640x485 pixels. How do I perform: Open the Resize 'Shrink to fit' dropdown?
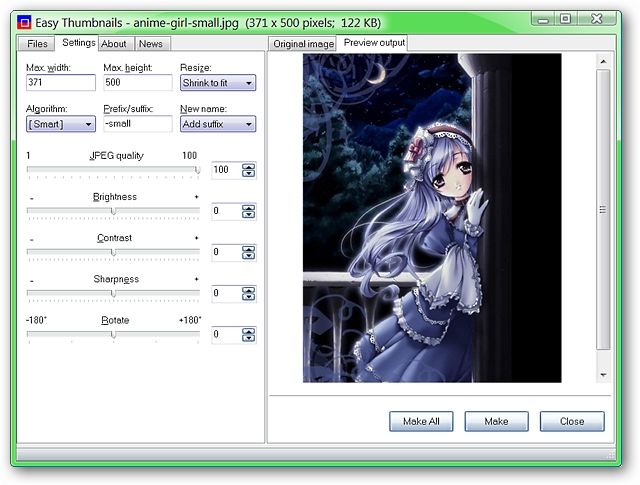[218, 83]
